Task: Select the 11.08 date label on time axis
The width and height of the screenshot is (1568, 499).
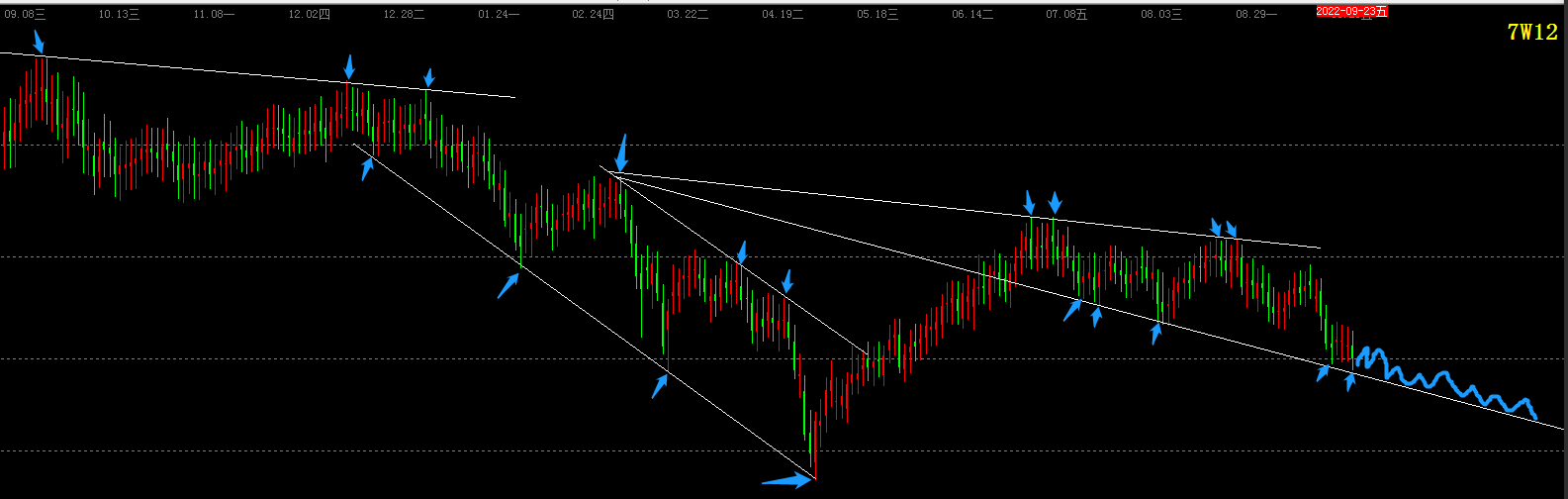Action: [214, 14]
